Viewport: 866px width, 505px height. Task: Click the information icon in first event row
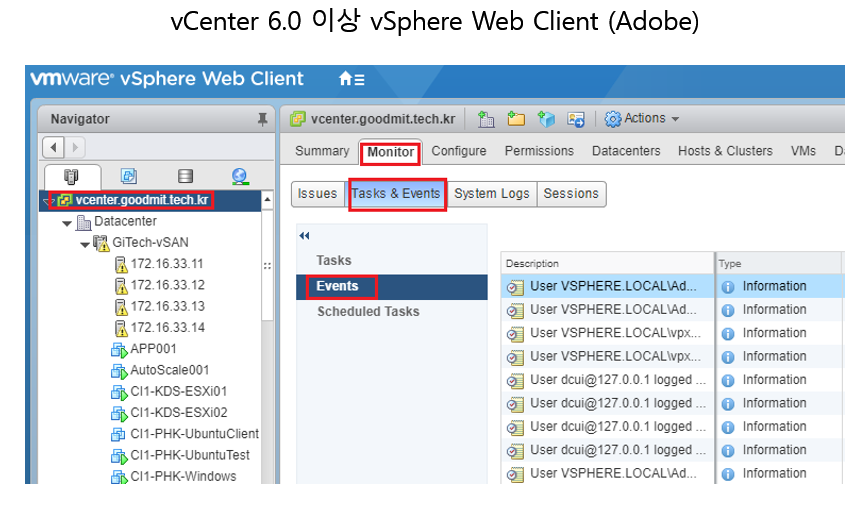click(x=728, y=287)
